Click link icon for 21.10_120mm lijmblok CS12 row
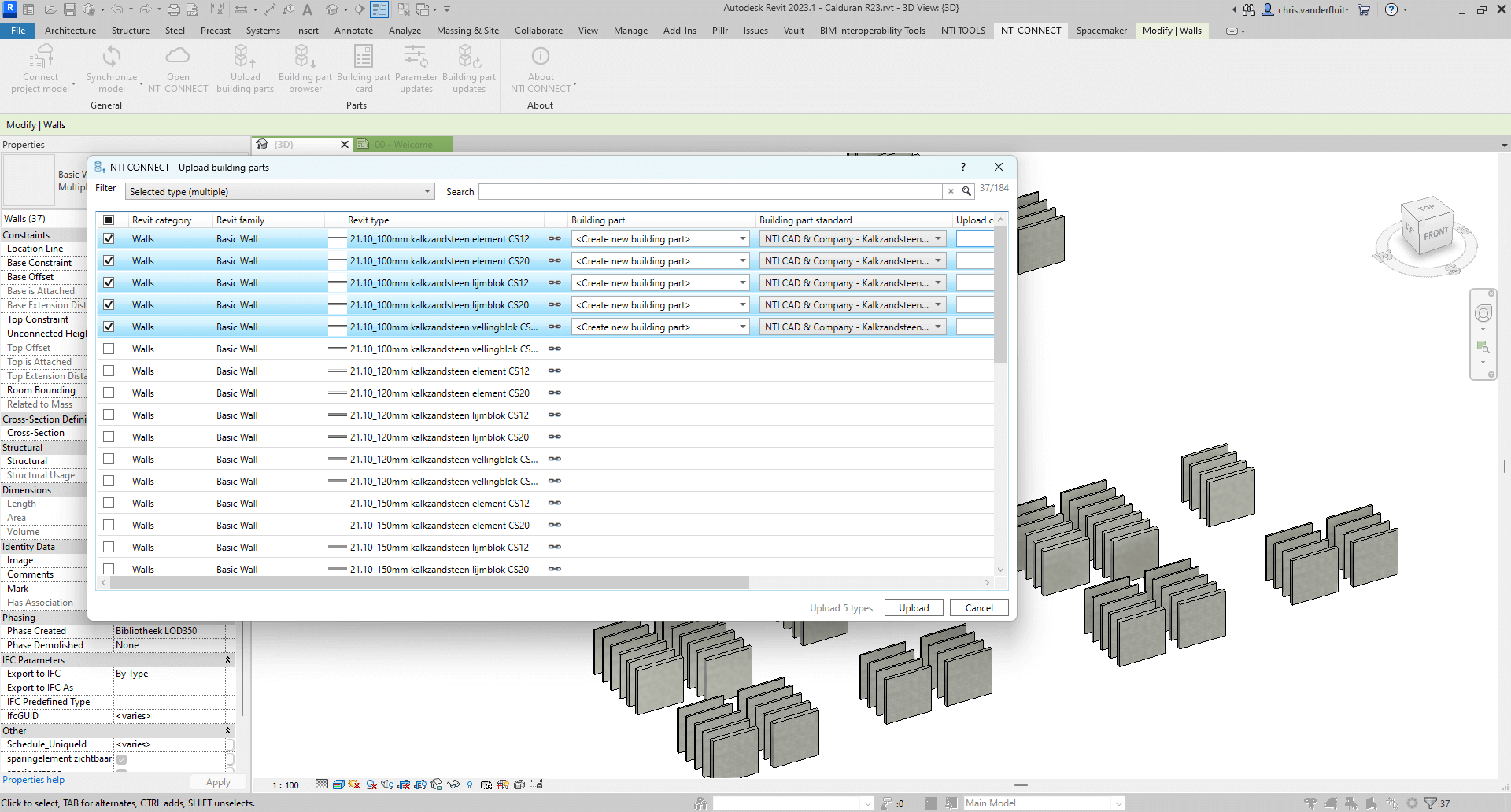 (x=555, y=415)
